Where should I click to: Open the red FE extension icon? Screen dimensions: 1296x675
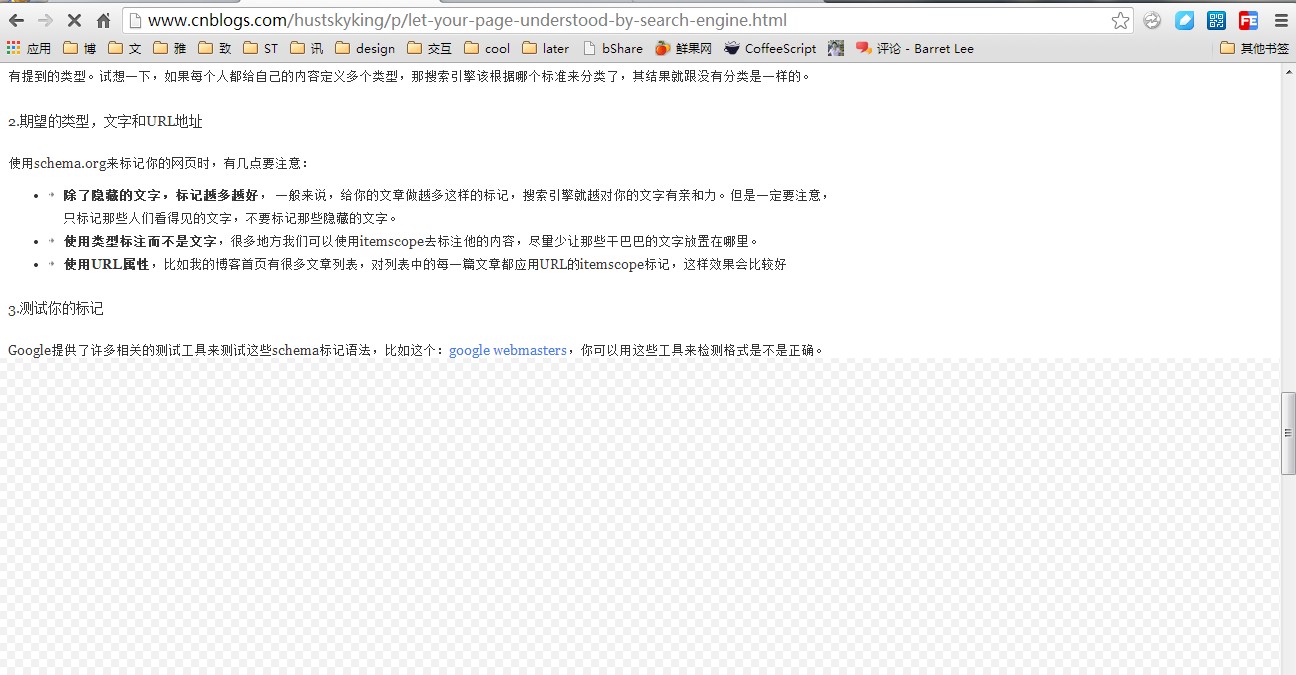[x=1248, y=20]
